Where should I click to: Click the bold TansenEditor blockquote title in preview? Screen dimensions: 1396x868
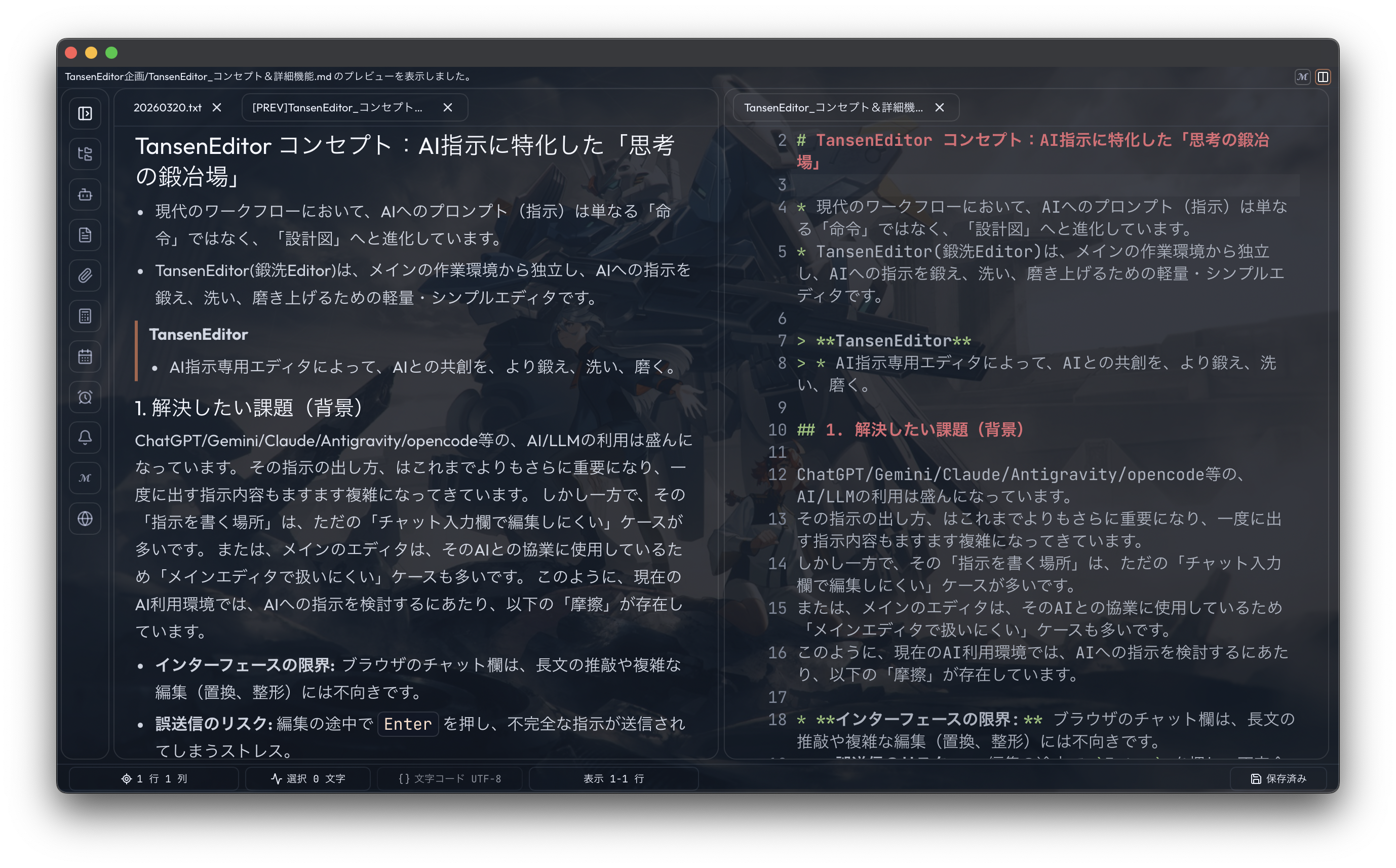point(198,335)
